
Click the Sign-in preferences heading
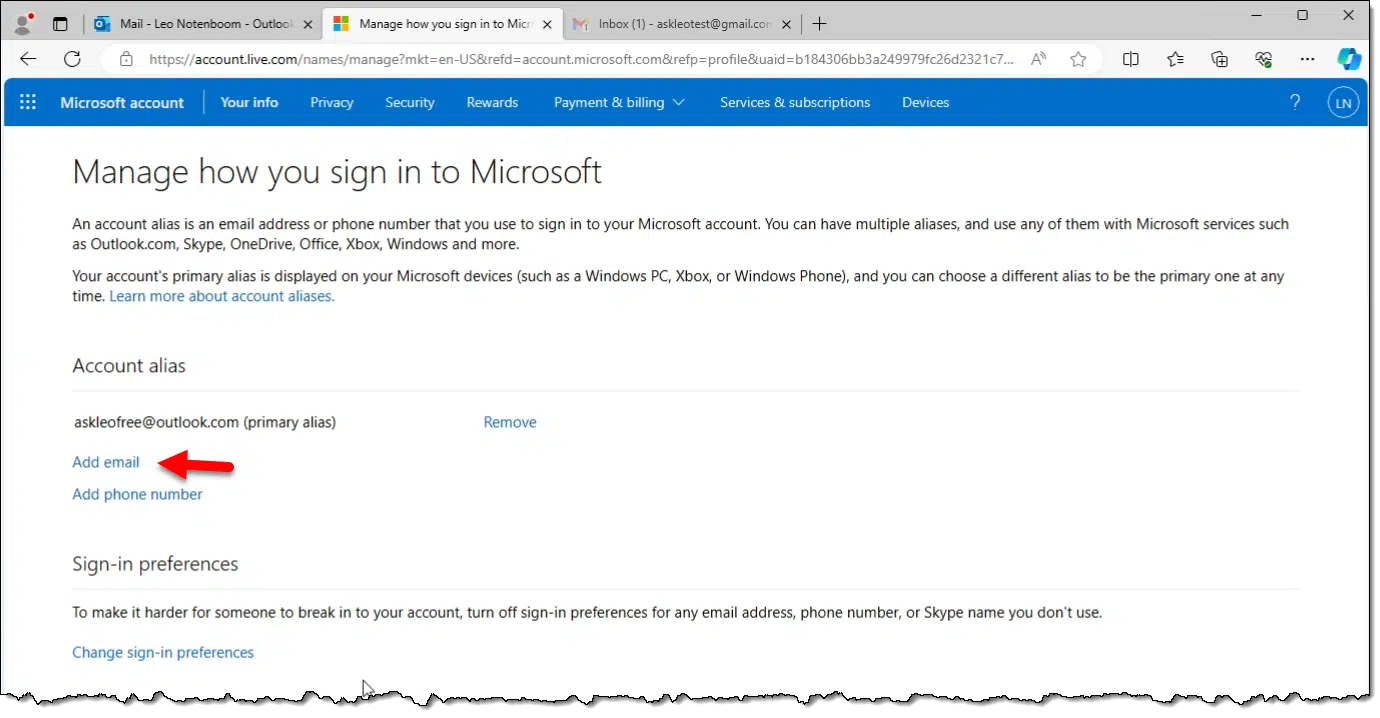(155, 564)
